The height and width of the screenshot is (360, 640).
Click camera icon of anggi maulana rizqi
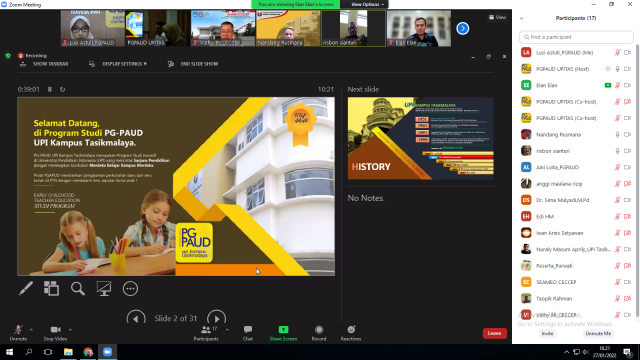pyautogui.click(x=628, y=184)
